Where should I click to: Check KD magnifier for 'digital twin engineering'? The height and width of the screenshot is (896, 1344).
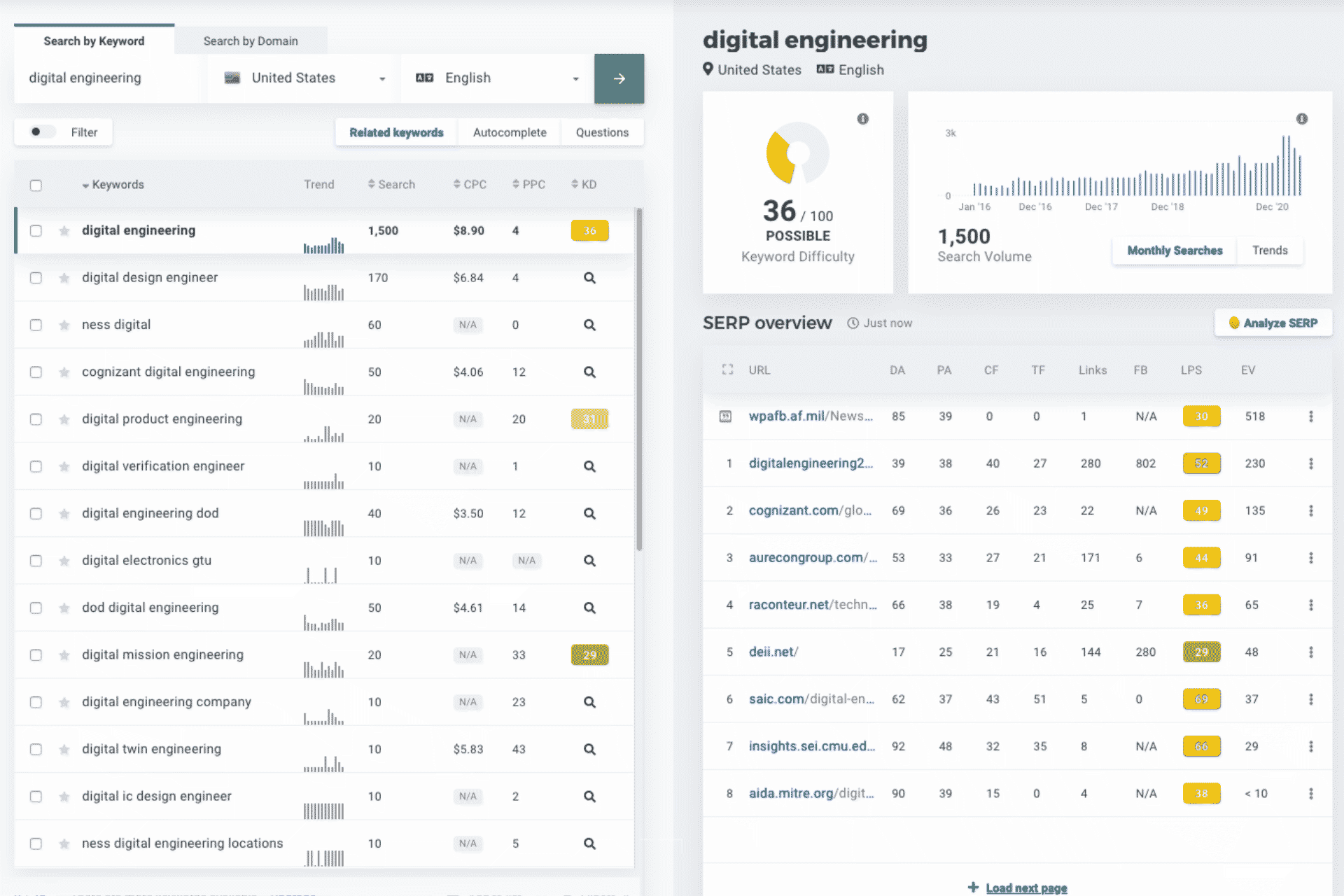click(x=589, y=749)
